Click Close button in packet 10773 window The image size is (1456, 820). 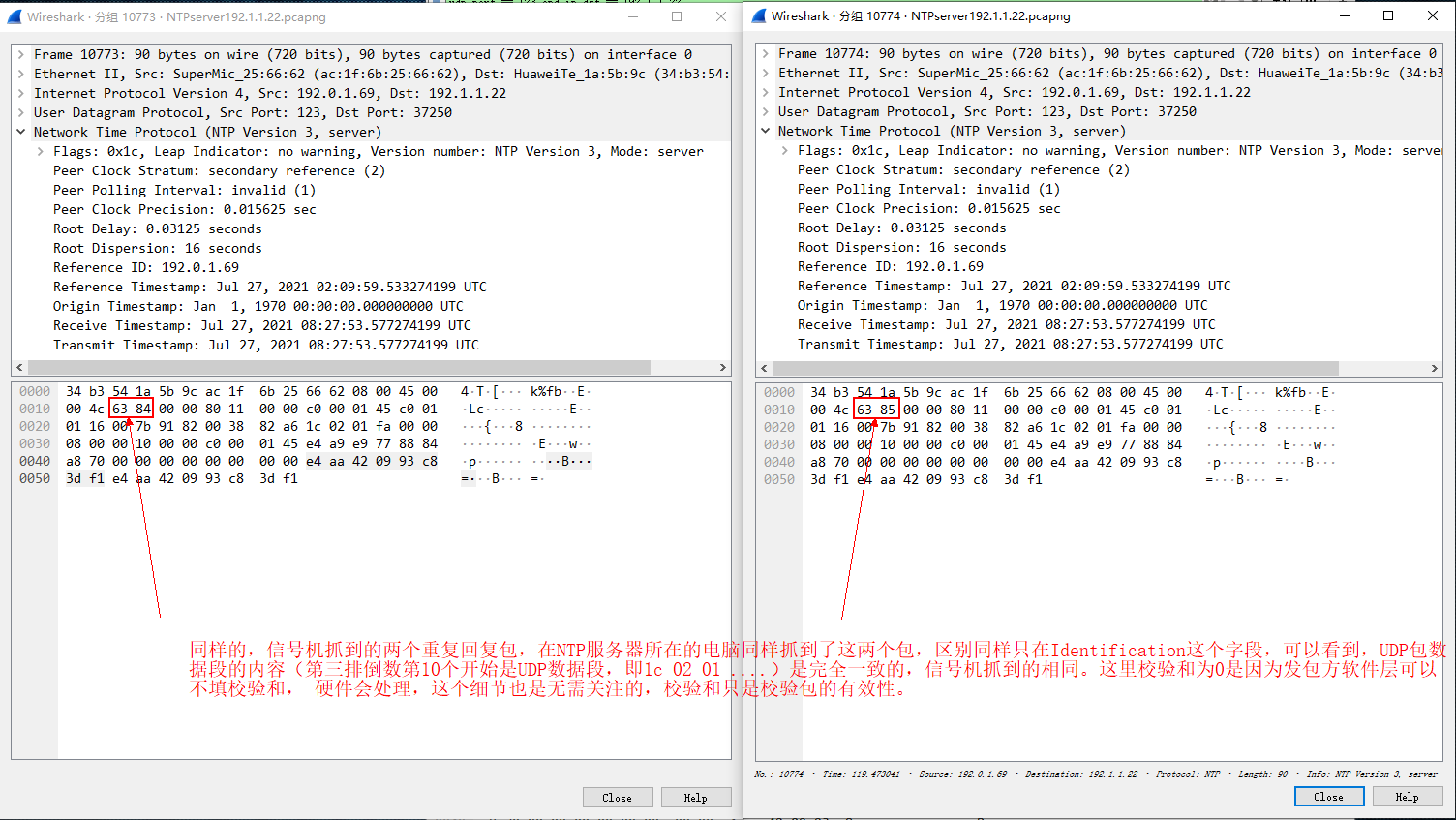pos(617,798)
